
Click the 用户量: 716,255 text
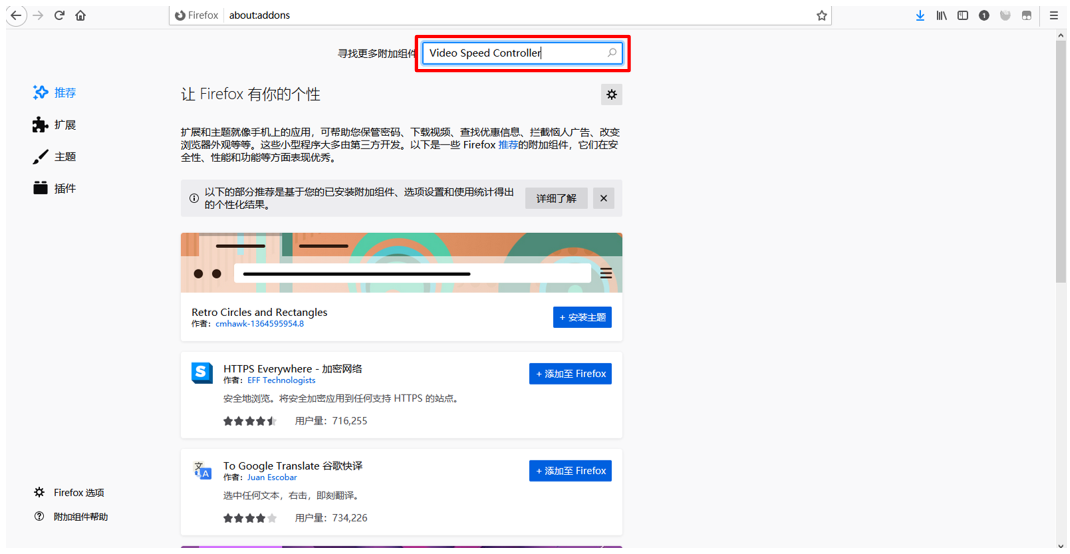click(x=332, y=421)
